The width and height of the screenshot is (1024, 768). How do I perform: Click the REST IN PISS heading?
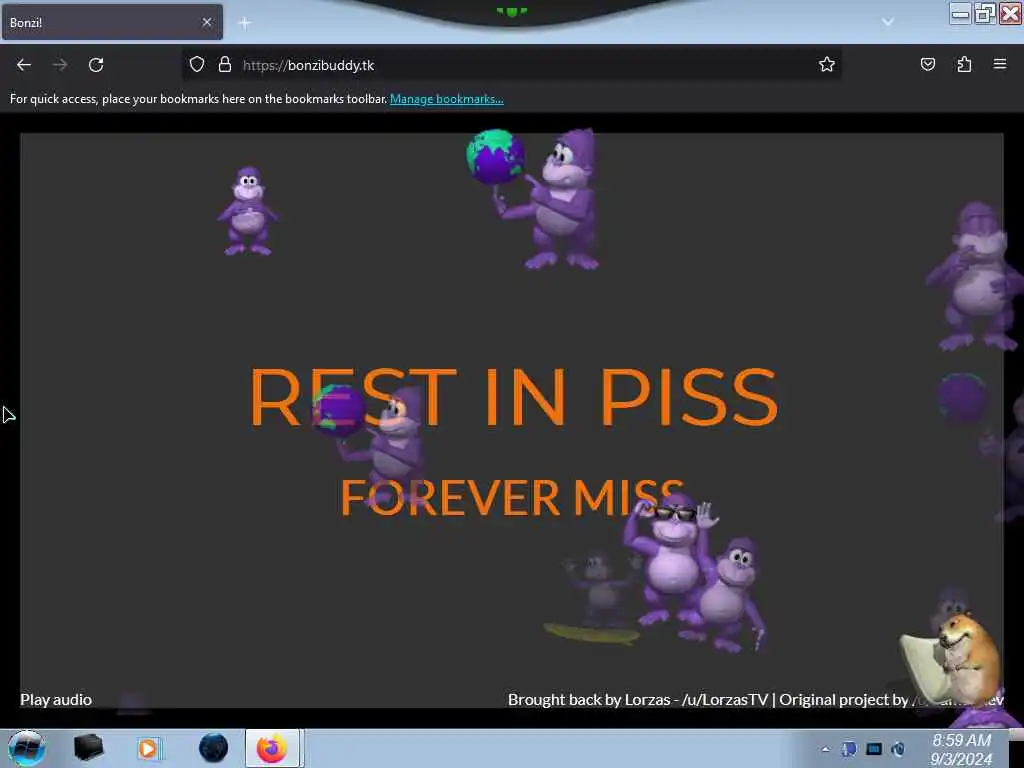tap(514, 397)
